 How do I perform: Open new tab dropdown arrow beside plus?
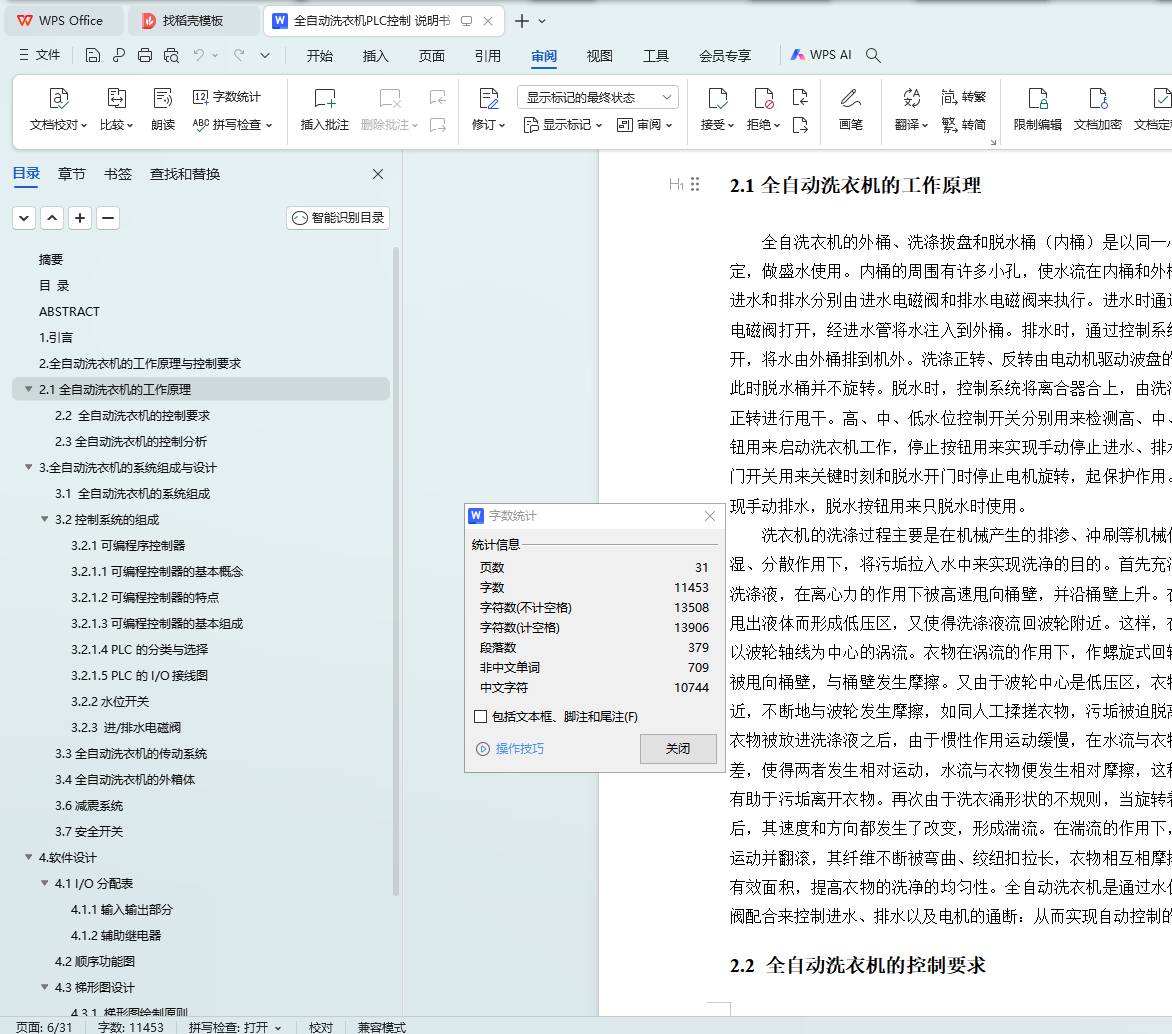[543, 21]
